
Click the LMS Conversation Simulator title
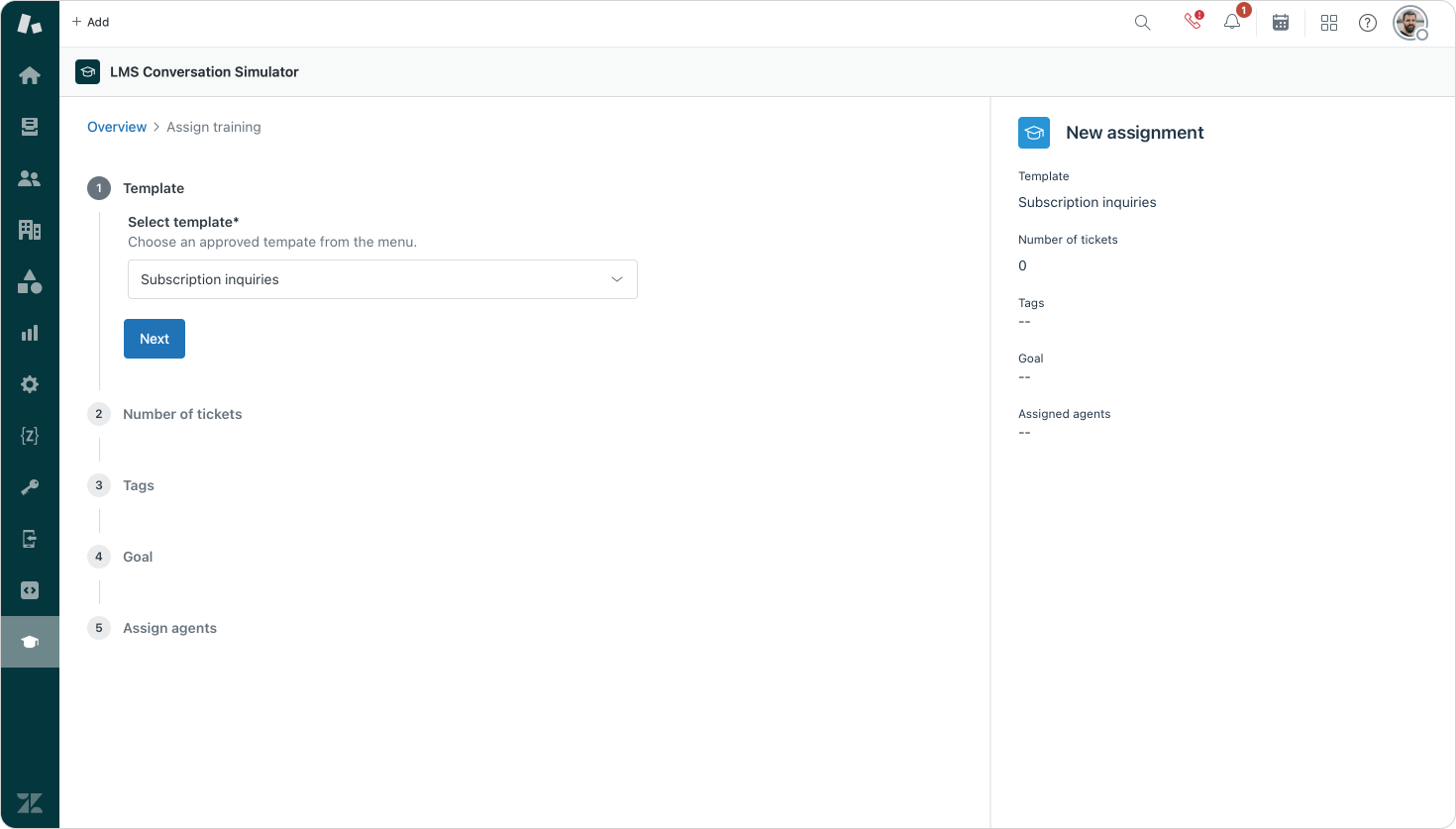pos(204,71)
